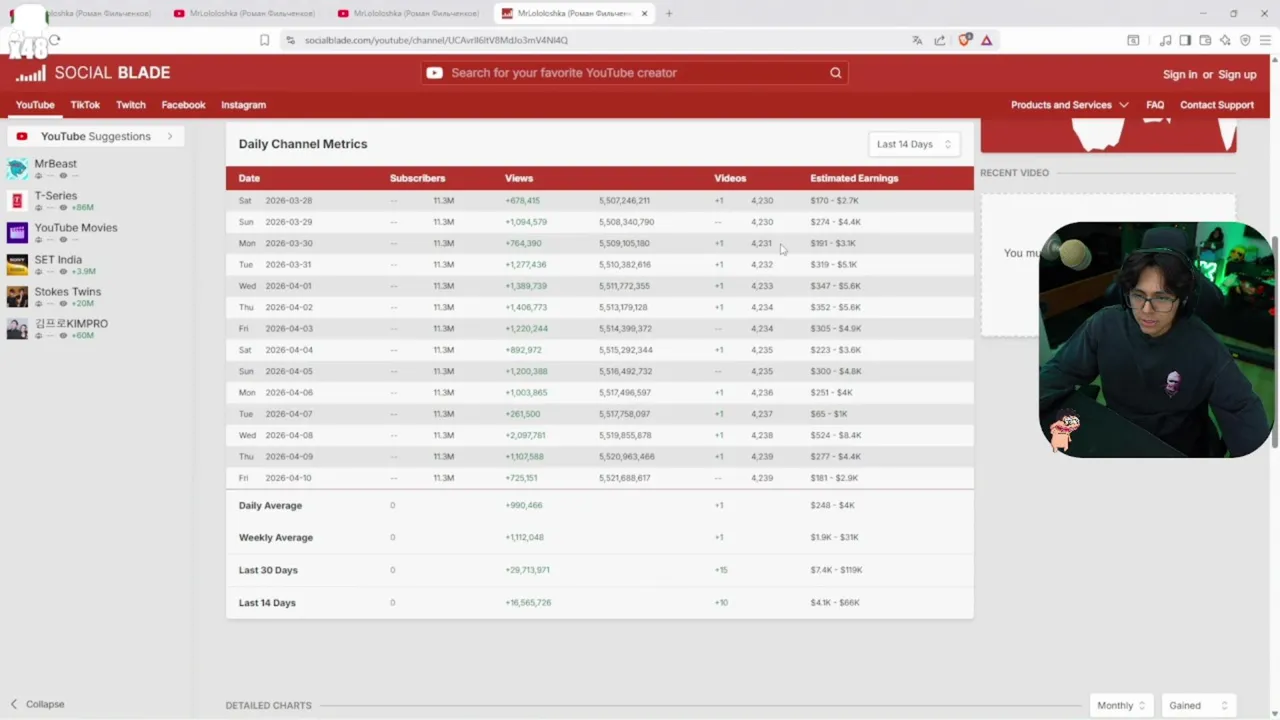Reload the page with the browser refresh icon
This screenshot has height=720, width=1280.
tap(55, 40)
